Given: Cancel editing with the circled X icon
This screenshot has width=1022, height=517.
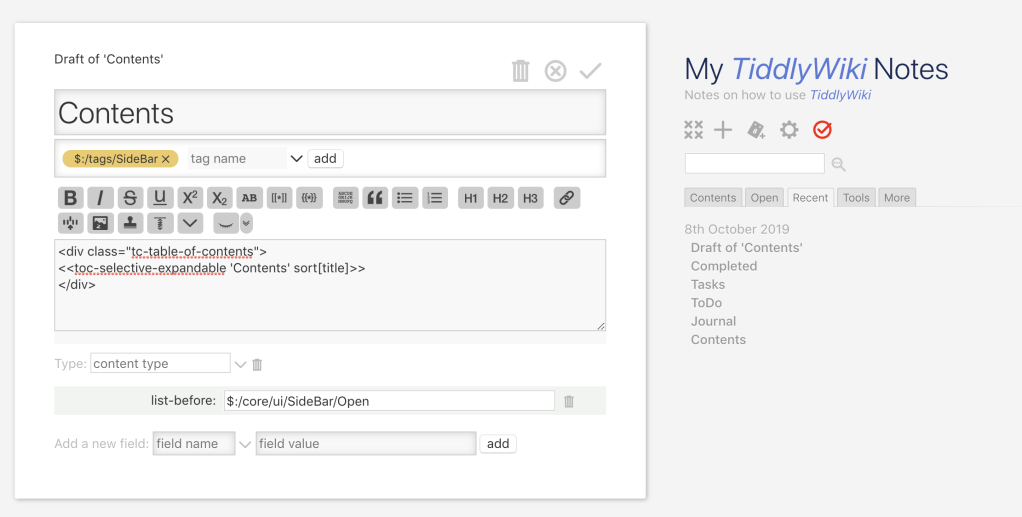Looking at the screenshot, I should click(555, 71).
